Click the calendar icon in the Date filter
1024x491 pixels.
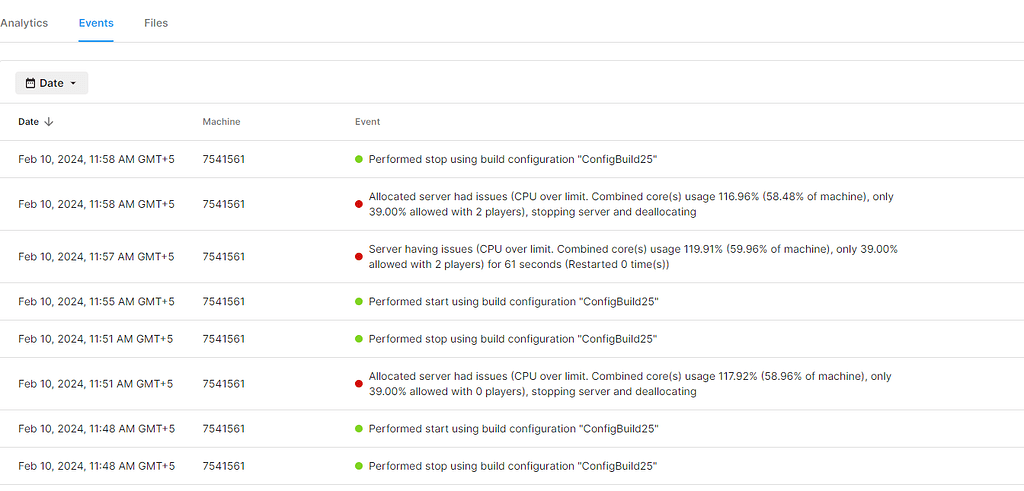click(30, 83)
